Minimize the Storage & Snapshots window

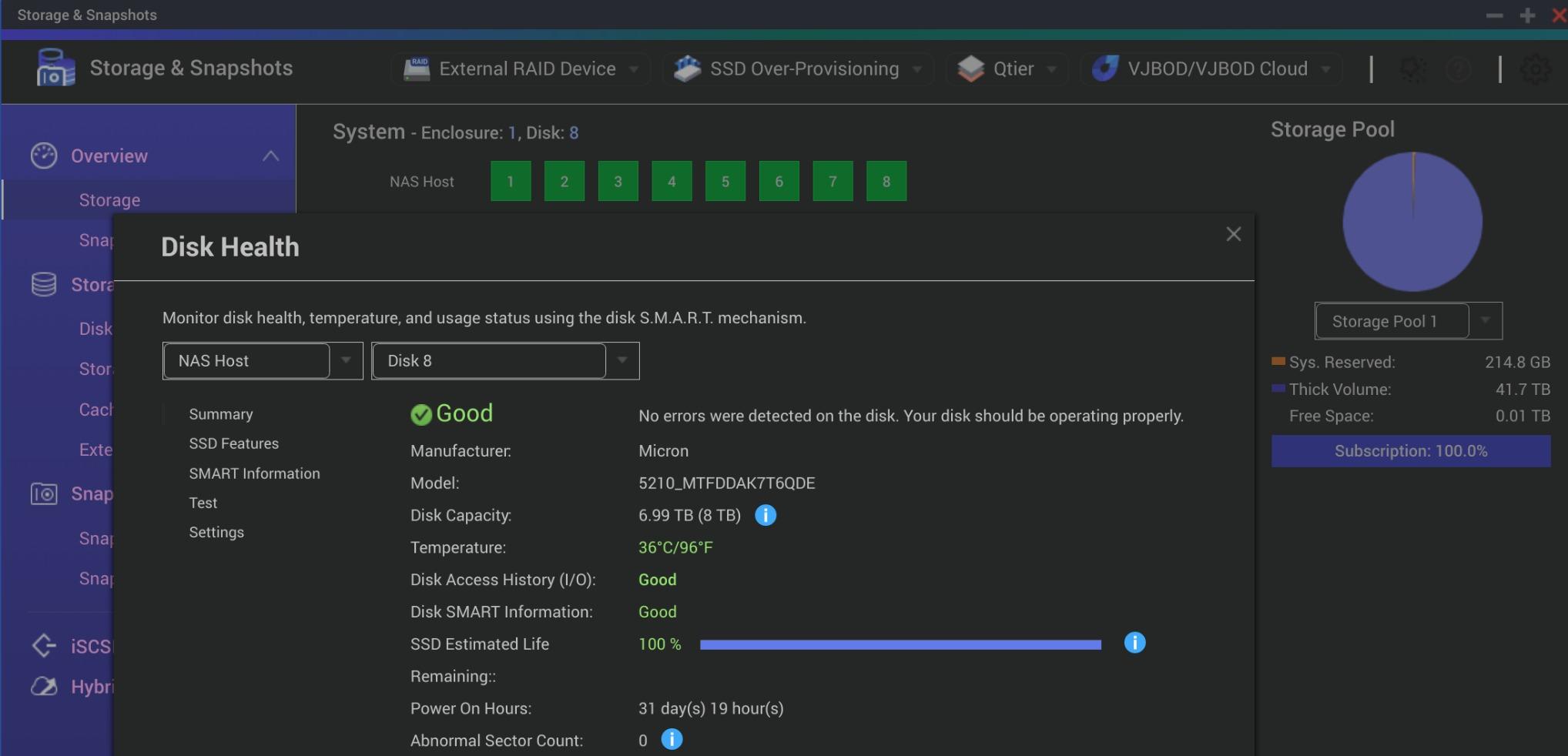1495,15
